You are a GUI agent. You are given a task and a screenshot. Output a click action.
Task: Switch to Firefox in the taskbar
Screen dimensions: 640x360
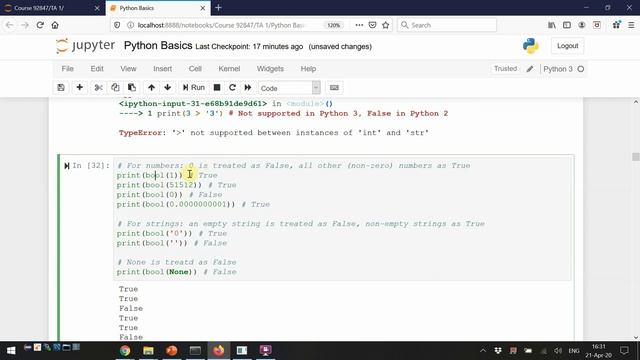[x=219, y=350]
